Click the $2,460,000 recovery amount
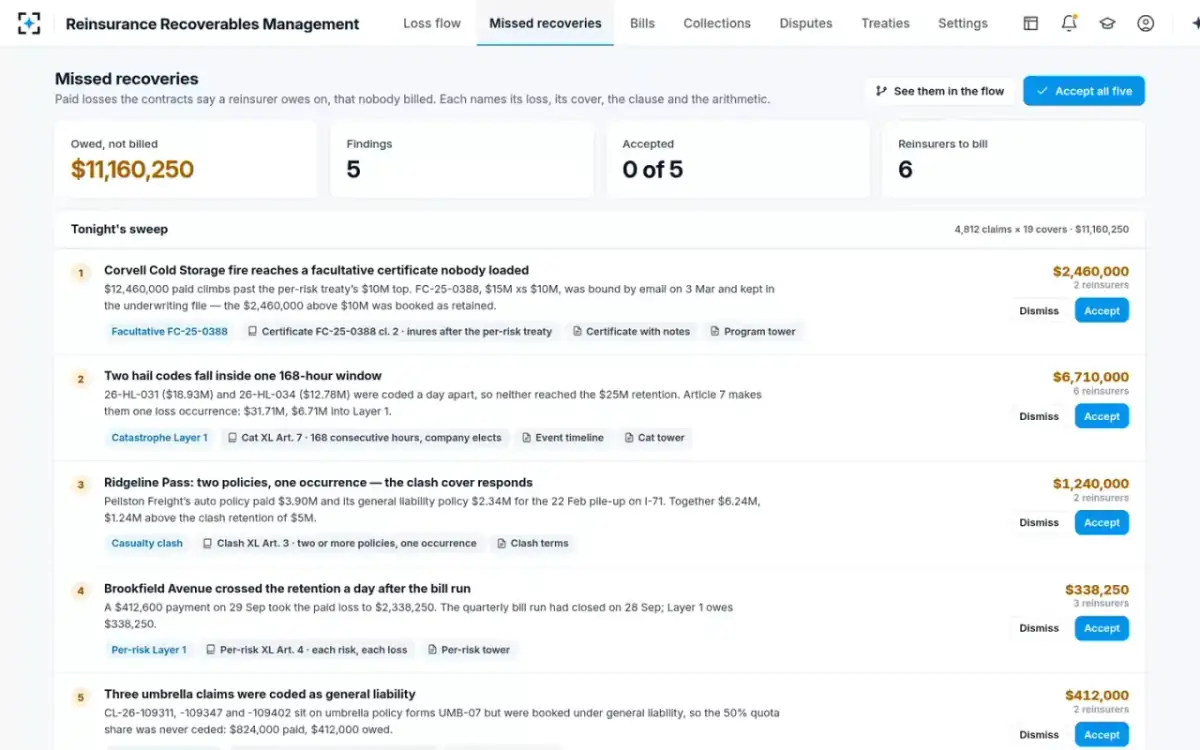The width and height of the screenshot is (1200, 750). (1091, 271)
